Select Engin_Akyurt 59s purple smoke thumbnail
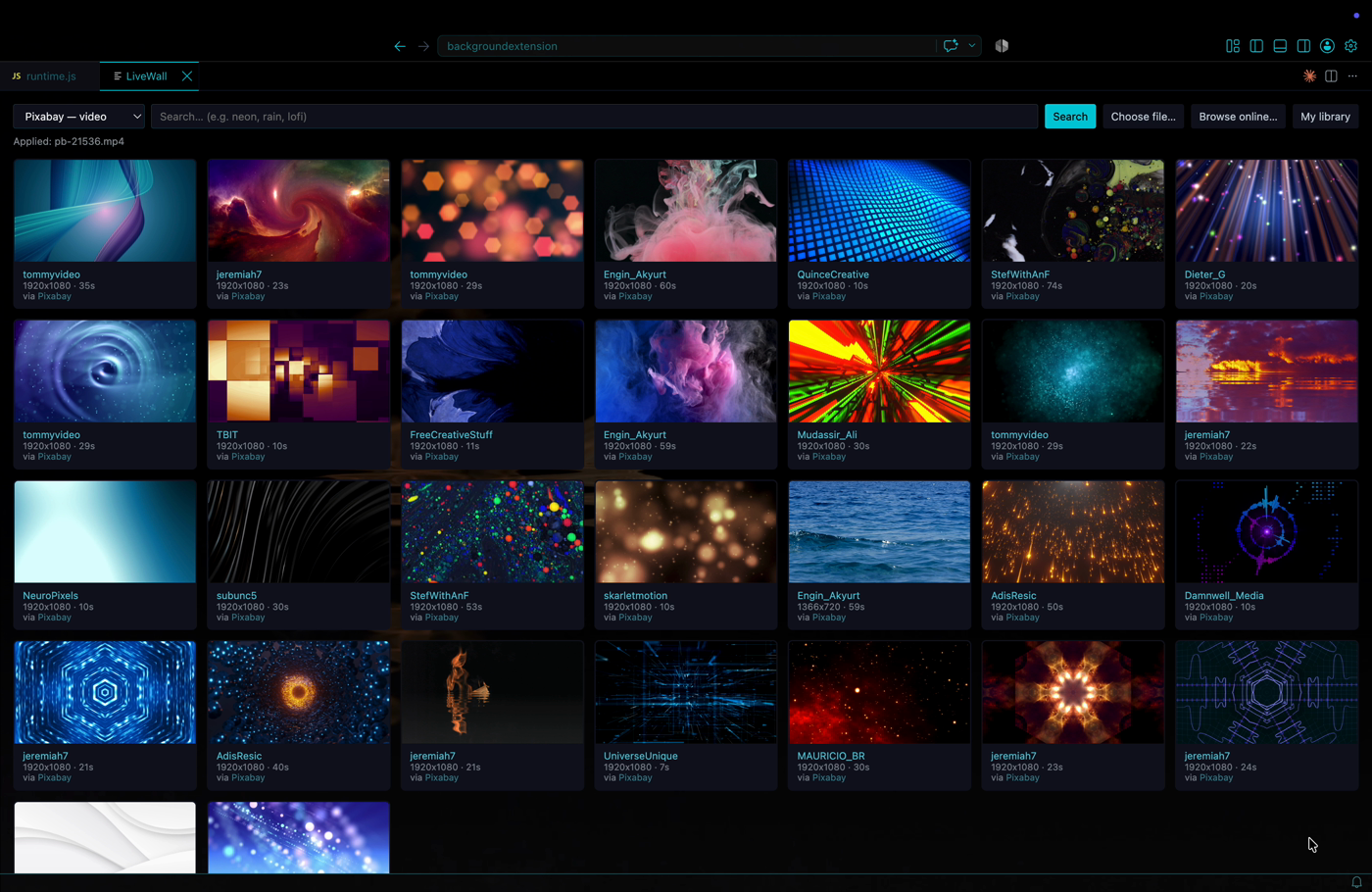This screenshot has height=892, width=1372. [686, 372]
